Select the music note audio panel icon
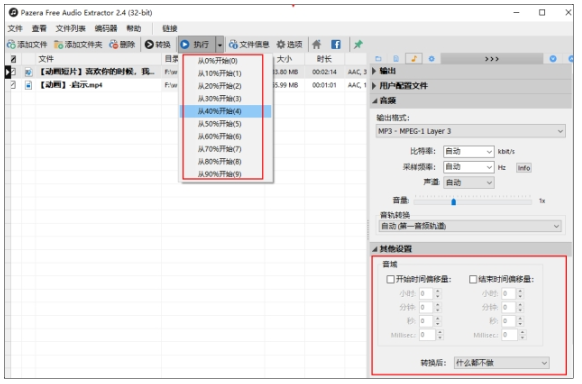Screen dimensions: 582x384 [414, 59]
